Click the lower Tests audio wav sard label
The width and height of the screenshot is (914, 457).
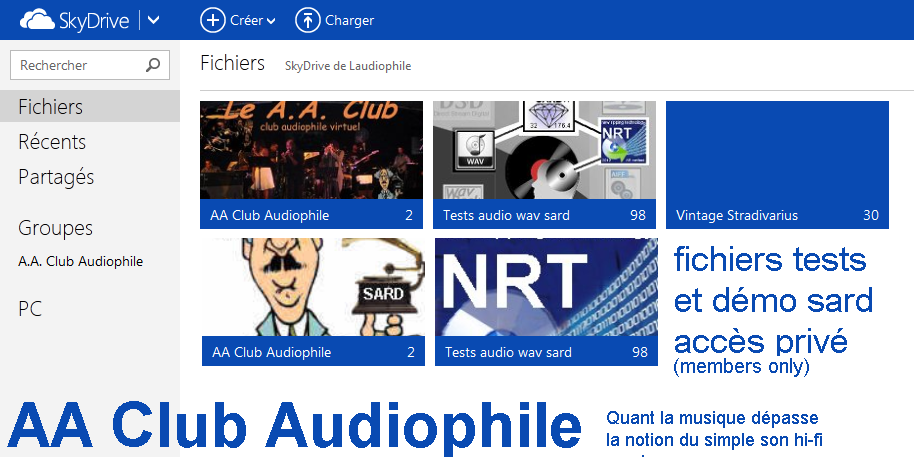(x=508, y=352)
